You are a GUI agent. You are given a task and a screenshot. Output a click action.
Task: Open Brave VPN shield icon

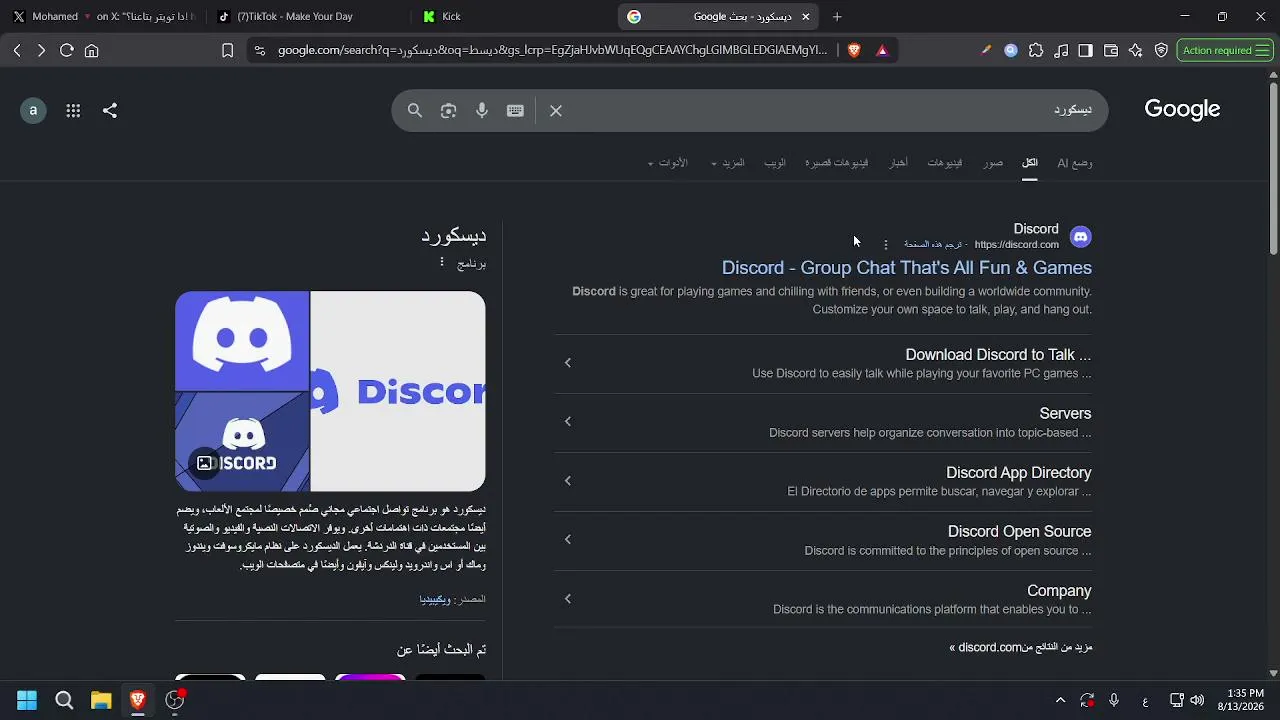pyautogui.click(x=1161, y=50)
